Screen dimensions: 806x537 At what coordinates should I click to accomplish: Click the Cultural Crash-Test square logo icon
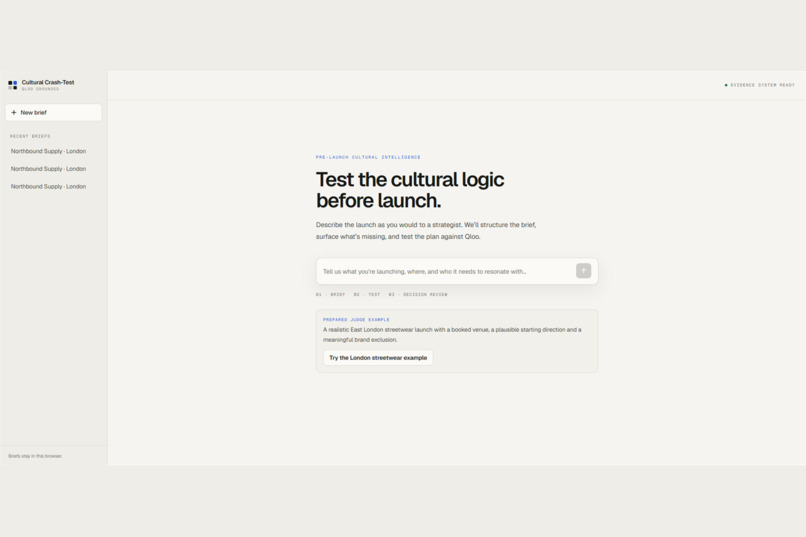12,85
